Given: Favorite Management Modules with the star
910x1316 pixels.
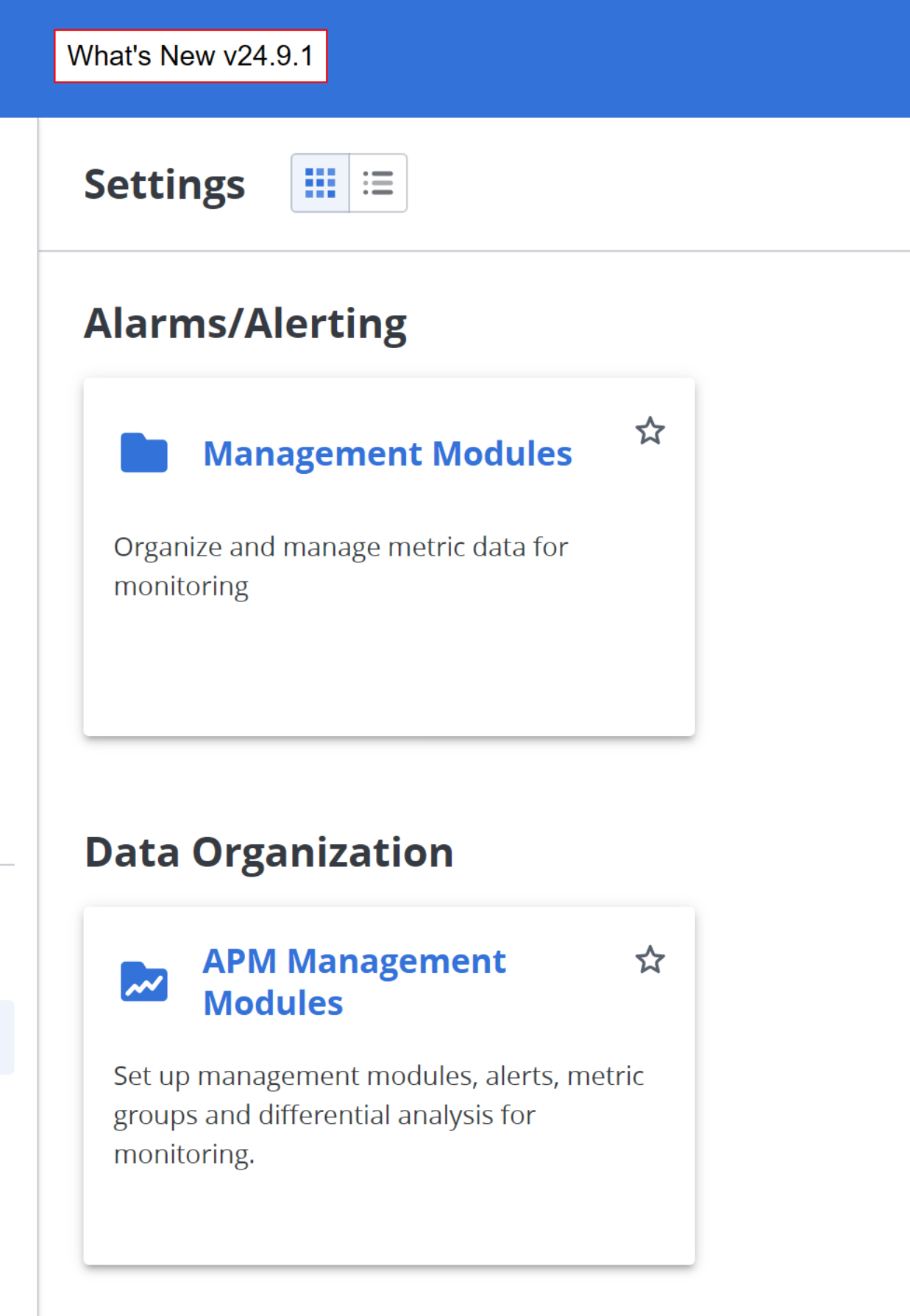Looking at the screenshot, I should (650, 431).
